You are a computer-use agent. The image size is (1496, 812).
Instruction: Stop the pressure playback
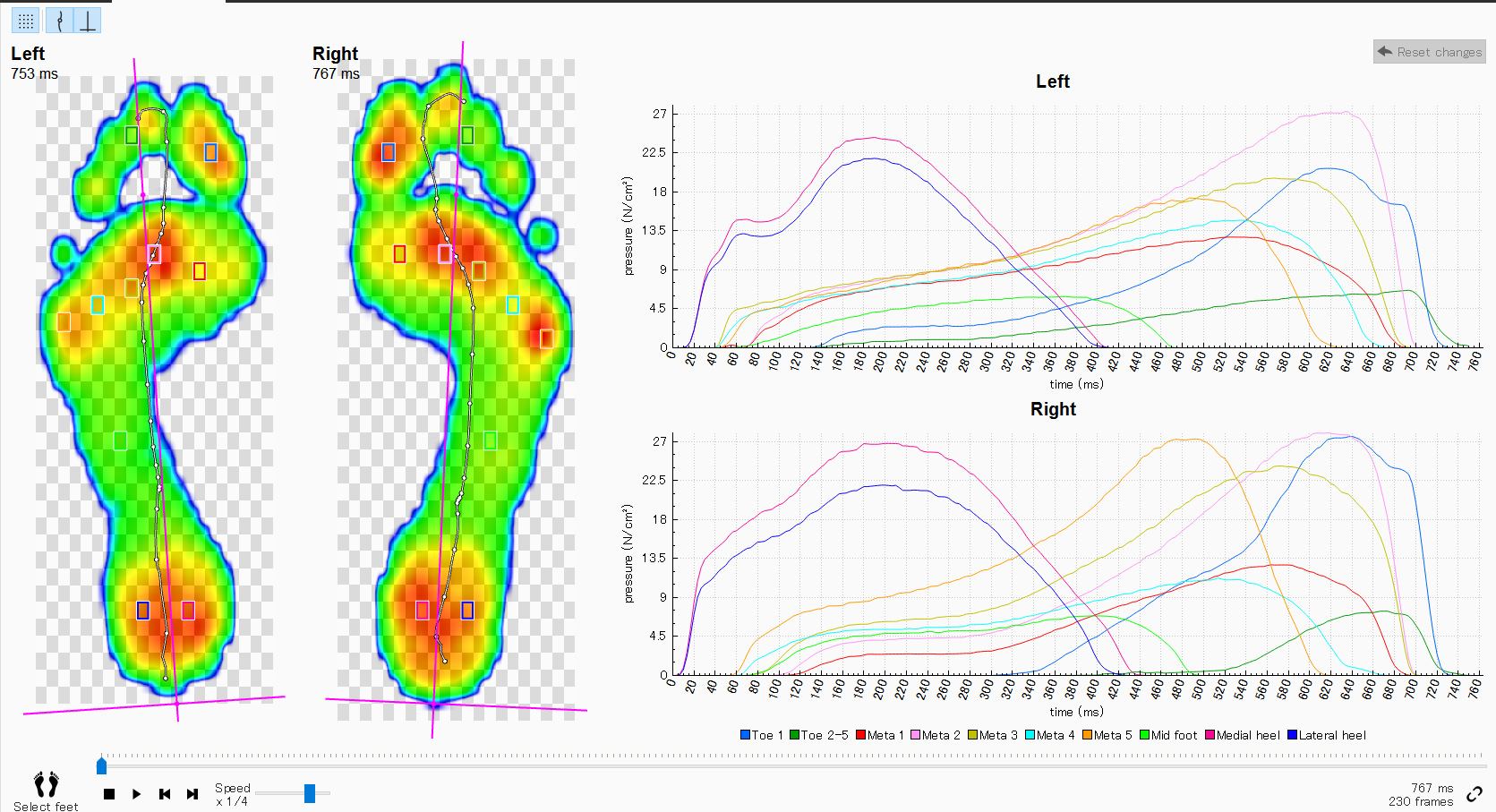click(x=109, y=794)
